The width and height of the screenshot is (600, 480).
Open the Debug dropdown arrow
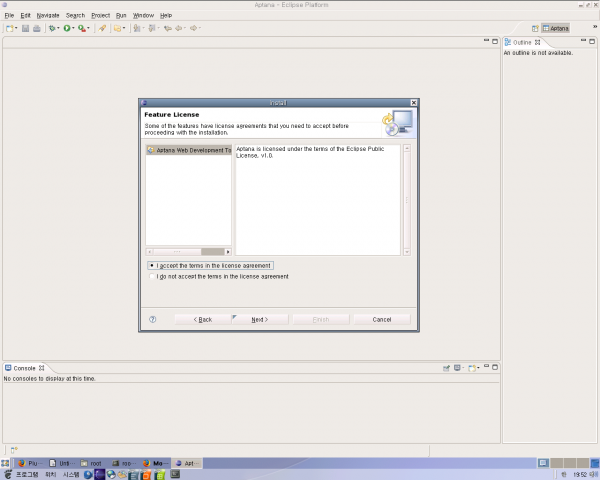[58, 28]
